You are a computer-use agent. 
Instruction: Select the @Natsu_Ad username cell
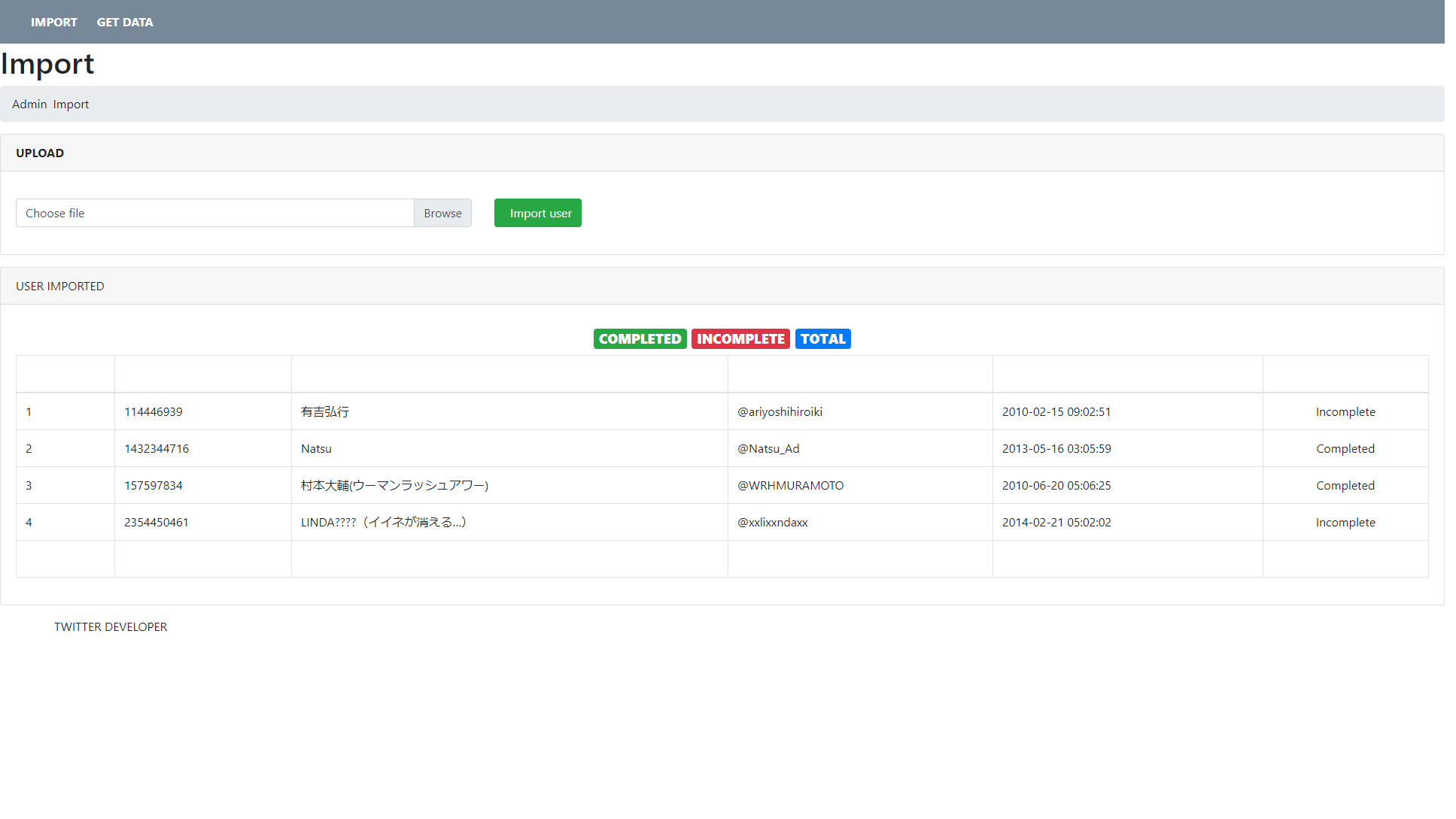tap(768, 448)
